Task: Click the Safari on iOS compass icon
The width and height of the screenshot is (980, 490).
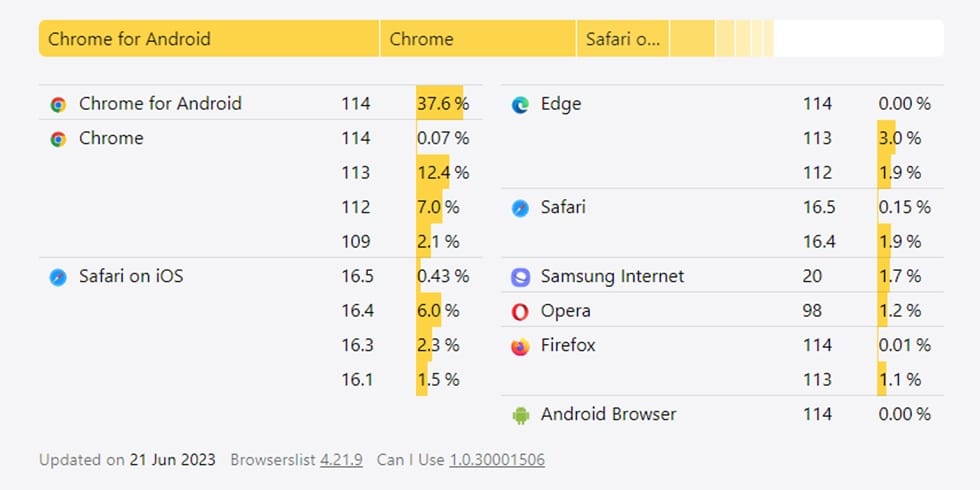Action: [58, 277]
